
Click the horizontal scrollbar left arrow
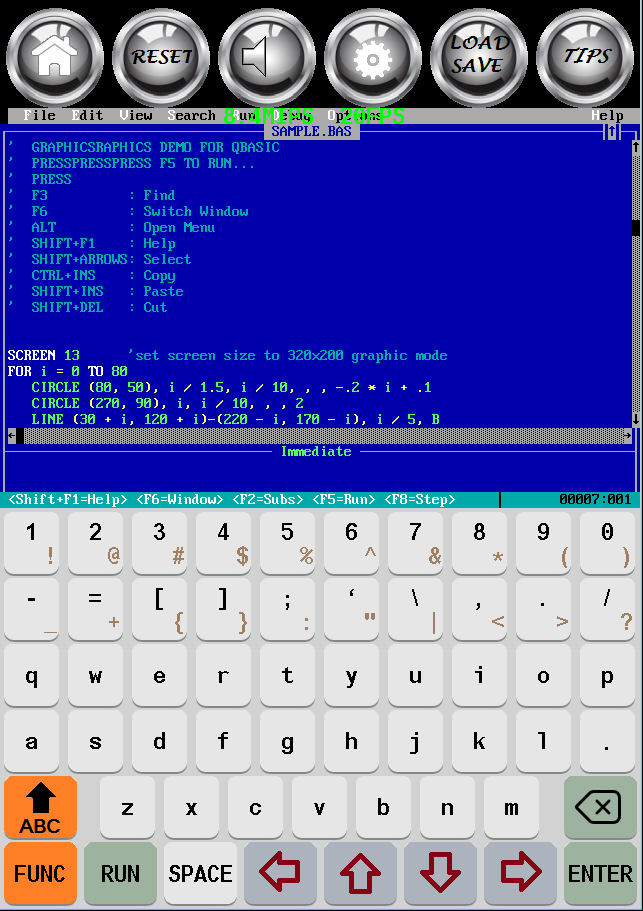click(12, 435)
